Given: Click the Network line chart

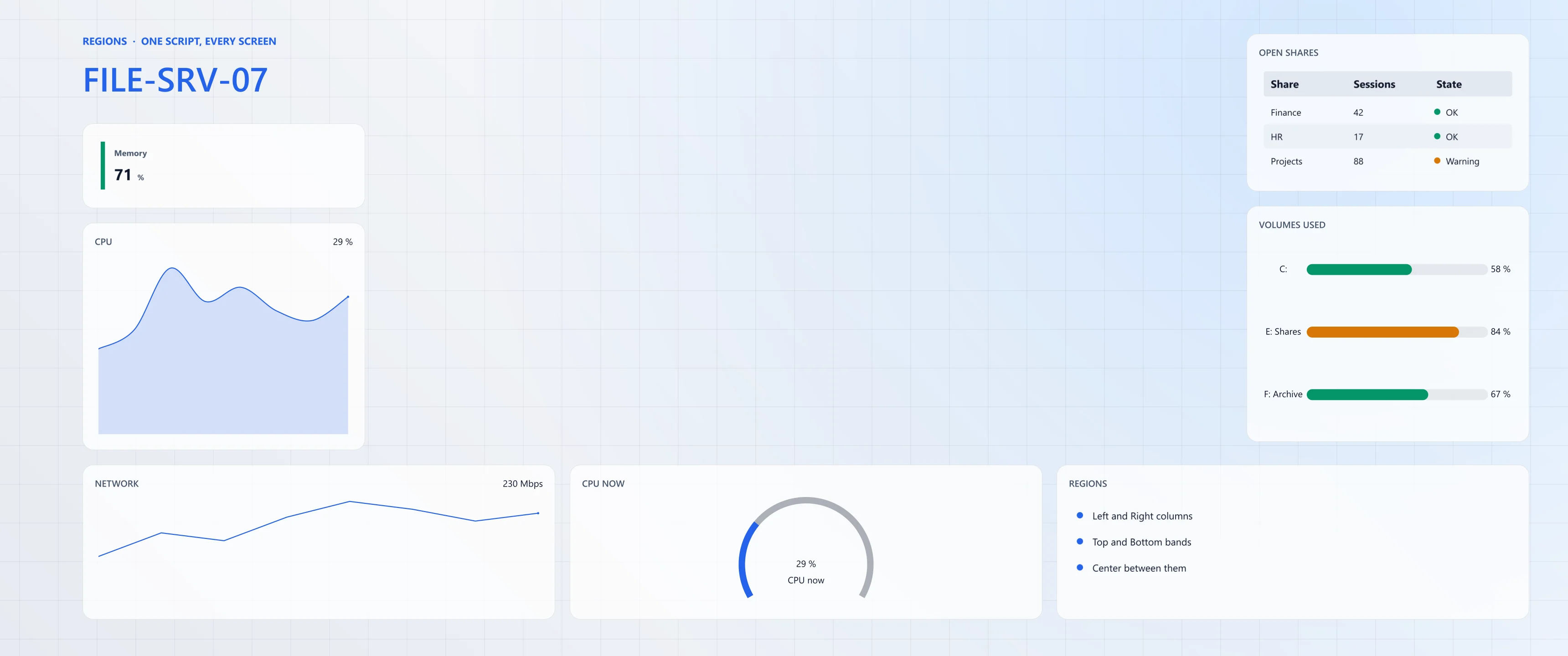Looking at the screenshot, I should [318, 529].
